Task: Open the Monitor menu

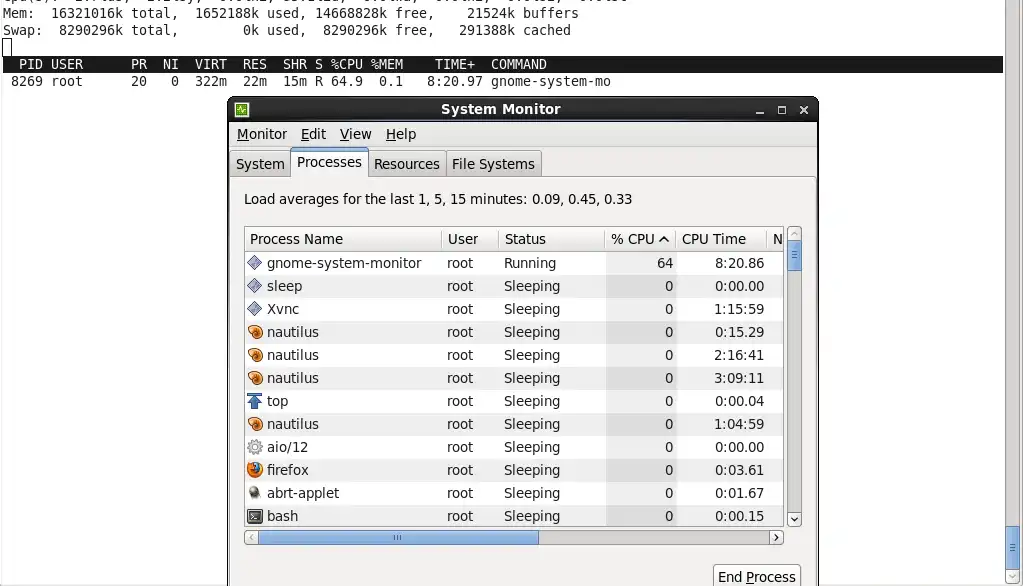Action: click(x=262, y=134)
